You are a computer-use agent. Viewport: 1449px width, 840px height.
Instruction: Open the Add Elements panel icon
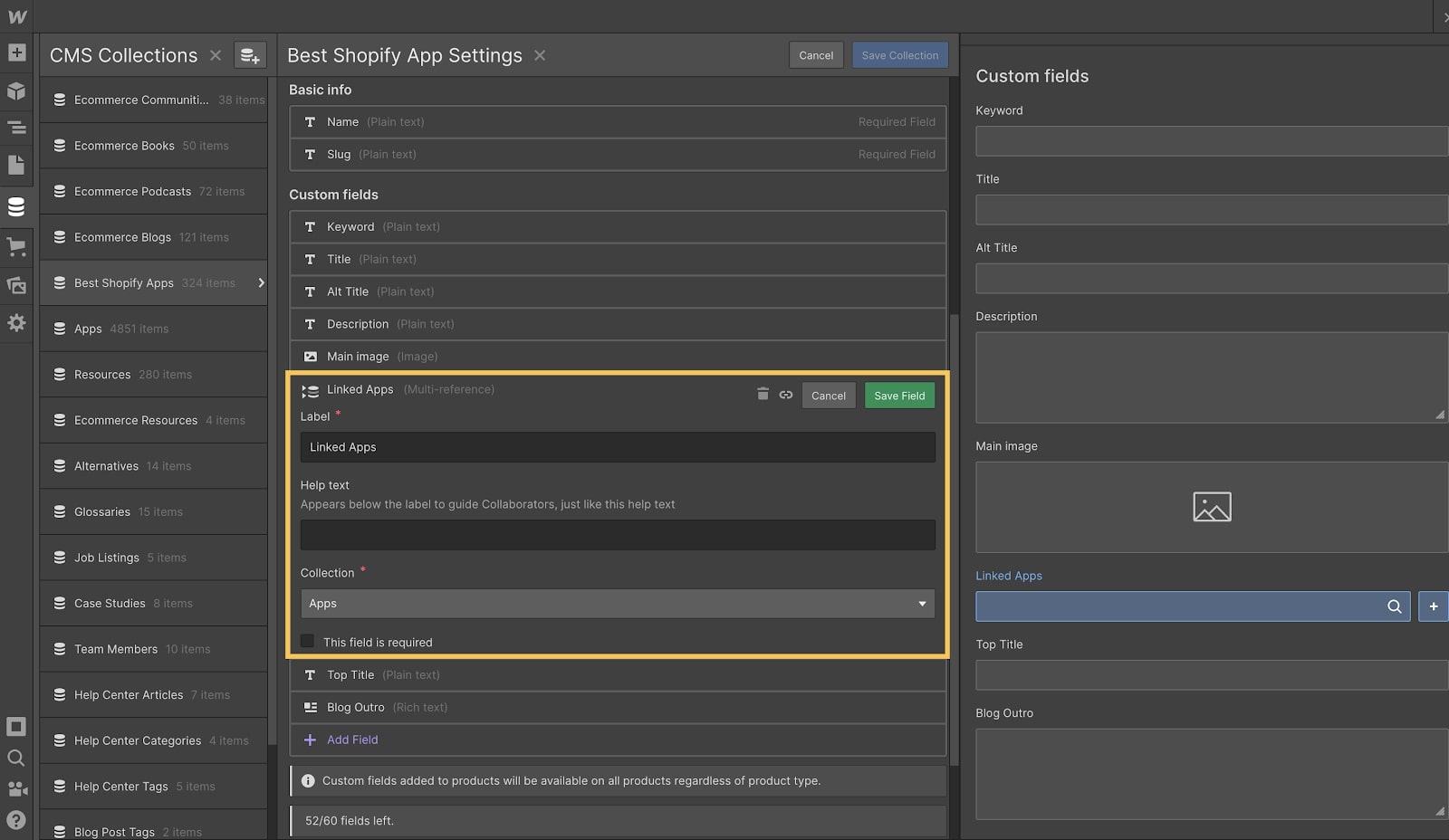[16, 52]
